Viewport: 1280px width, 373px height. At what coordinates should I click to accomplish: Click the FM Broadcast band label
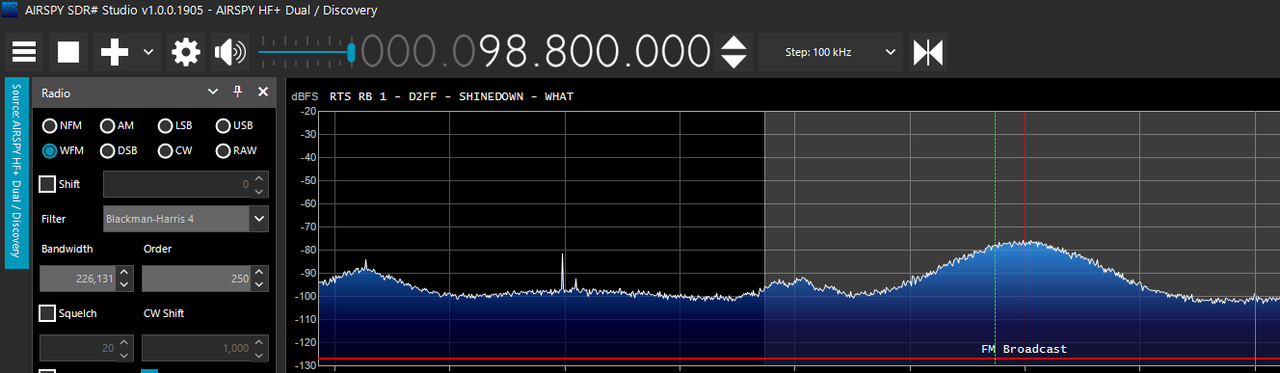pyautogui.click(x=1024, y=349)
